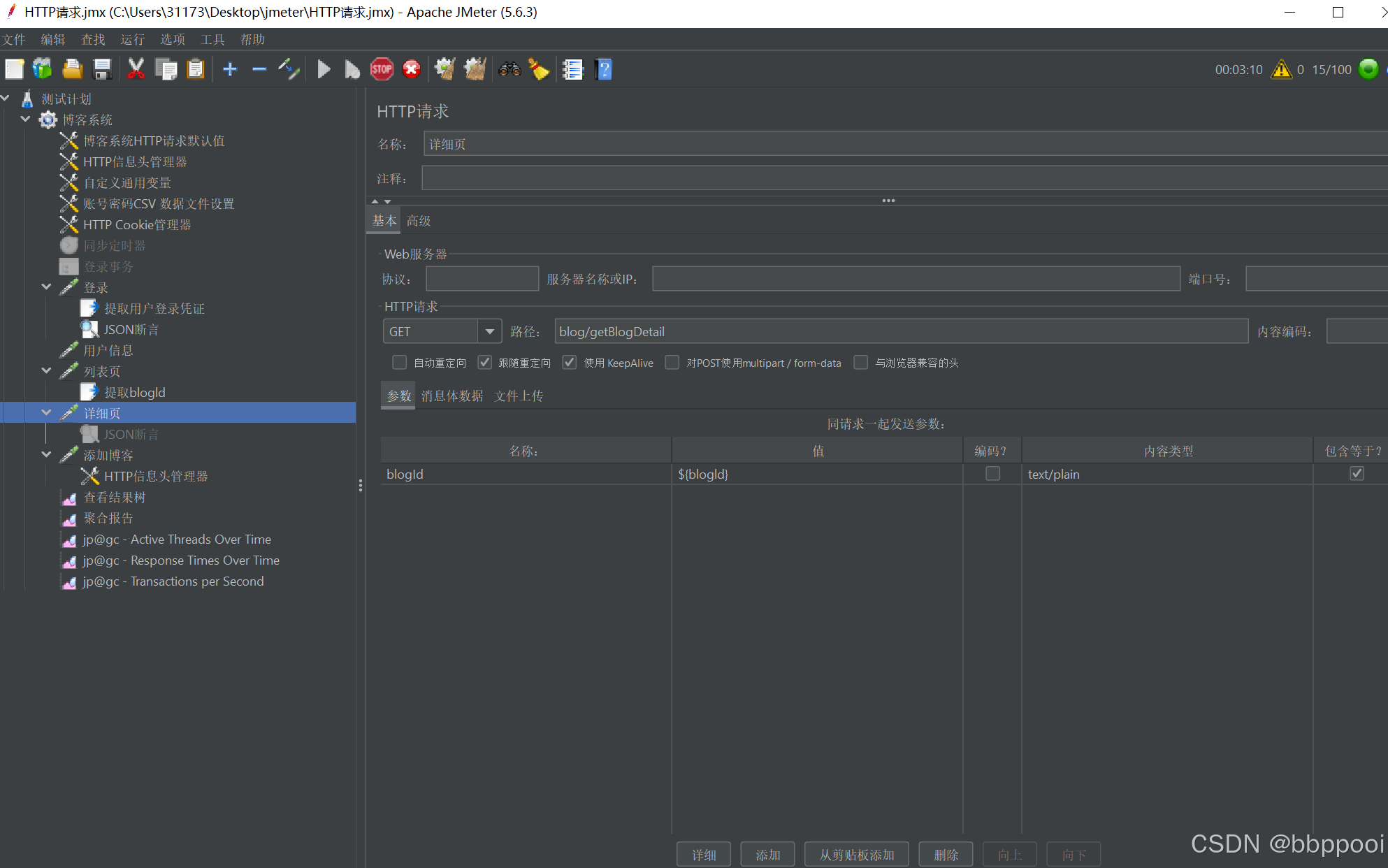Click the red STOP icon
Screen dimensions: 1388x868
382,69
